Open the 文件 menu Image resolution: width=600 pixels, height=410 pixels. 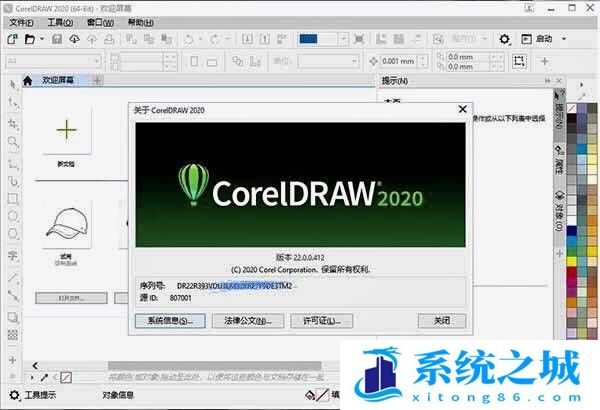[21, 23]
